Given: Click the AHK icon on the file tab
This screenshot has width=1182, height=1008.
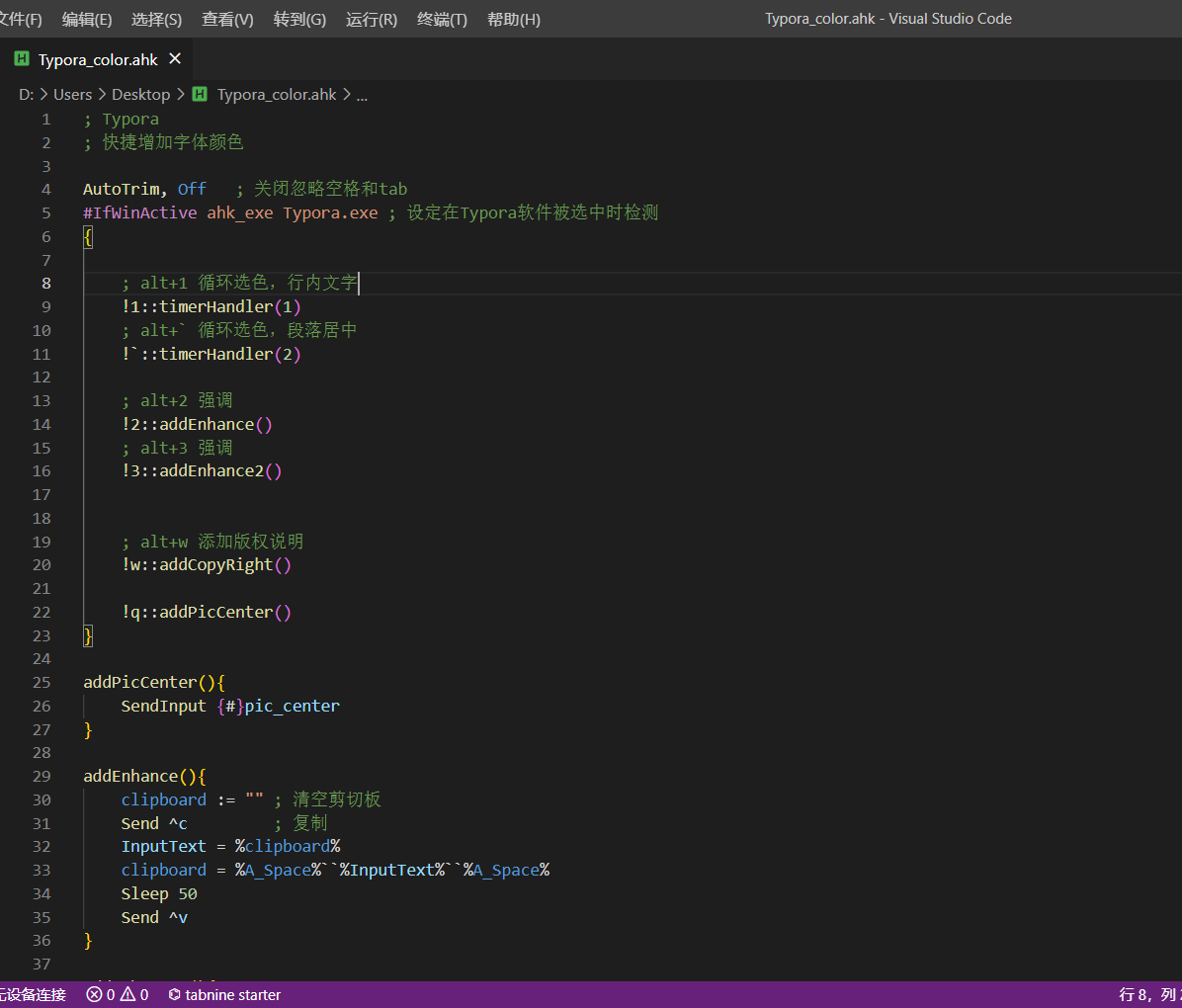Looking at the screenshot, I should click(x=22, y=59).
